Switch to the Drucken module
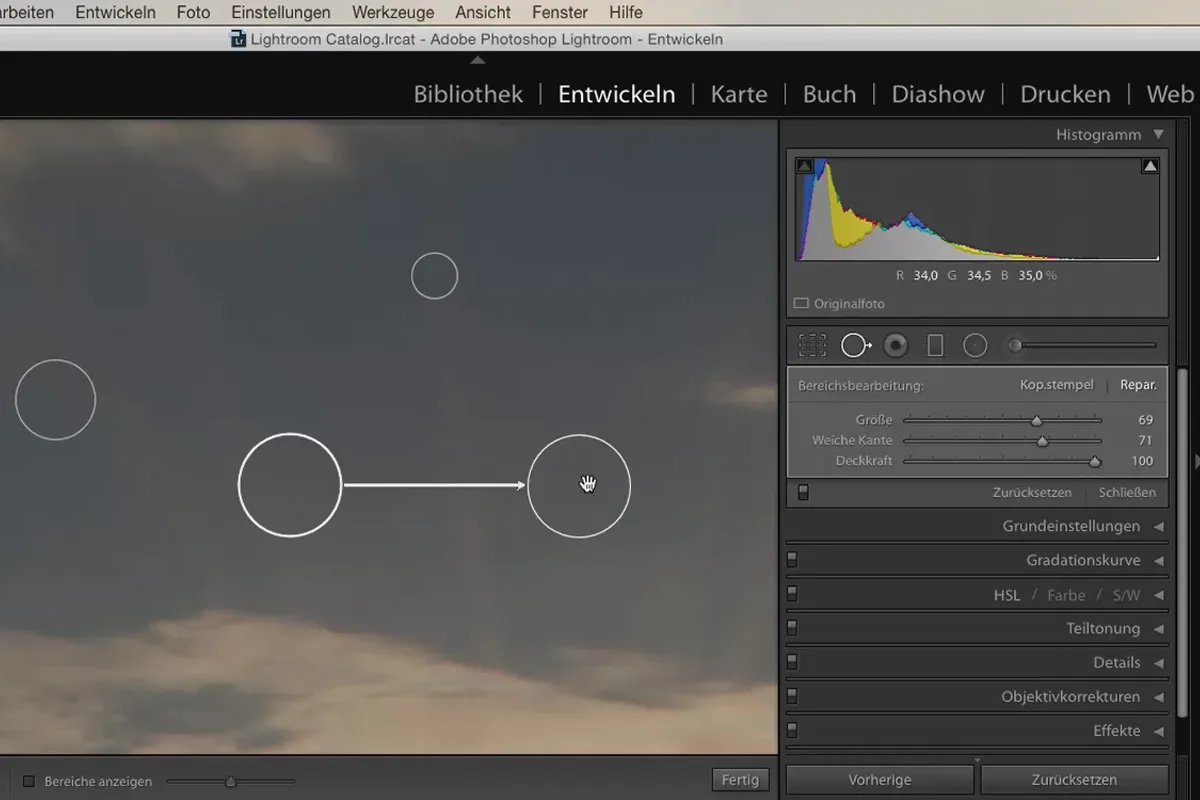1200x800 pixels. tap(1065, 94)
